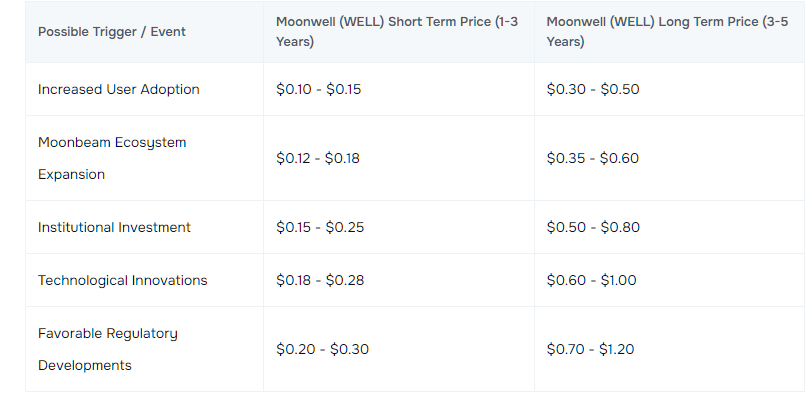Click the $0.70 lower long-term value
The width and height of the screenshot is (812, 403).
pos(564,349)
